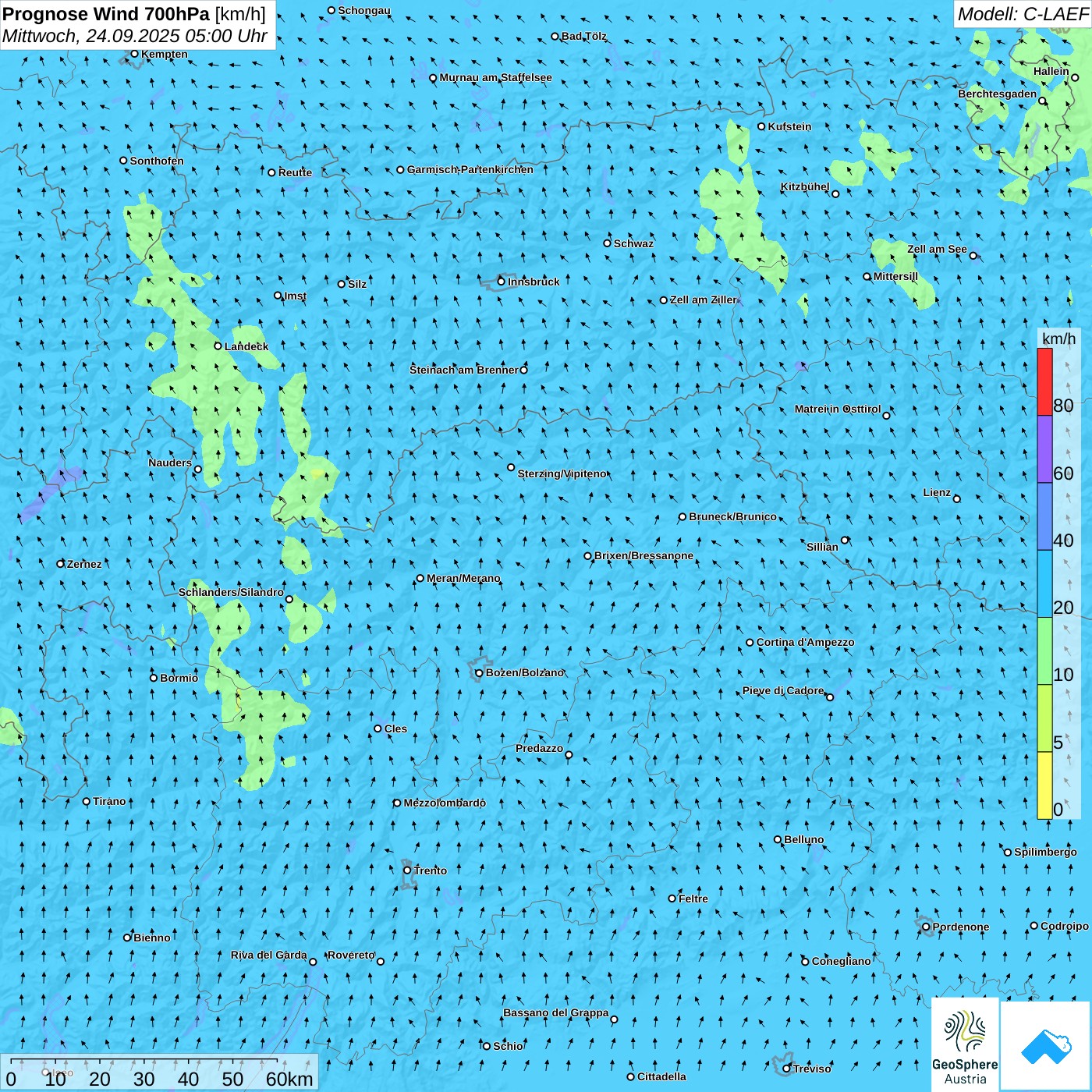This screenshot has width=1092, height=1092.
Task: Click the 'Rovereto' label
Action: [351, 955]
